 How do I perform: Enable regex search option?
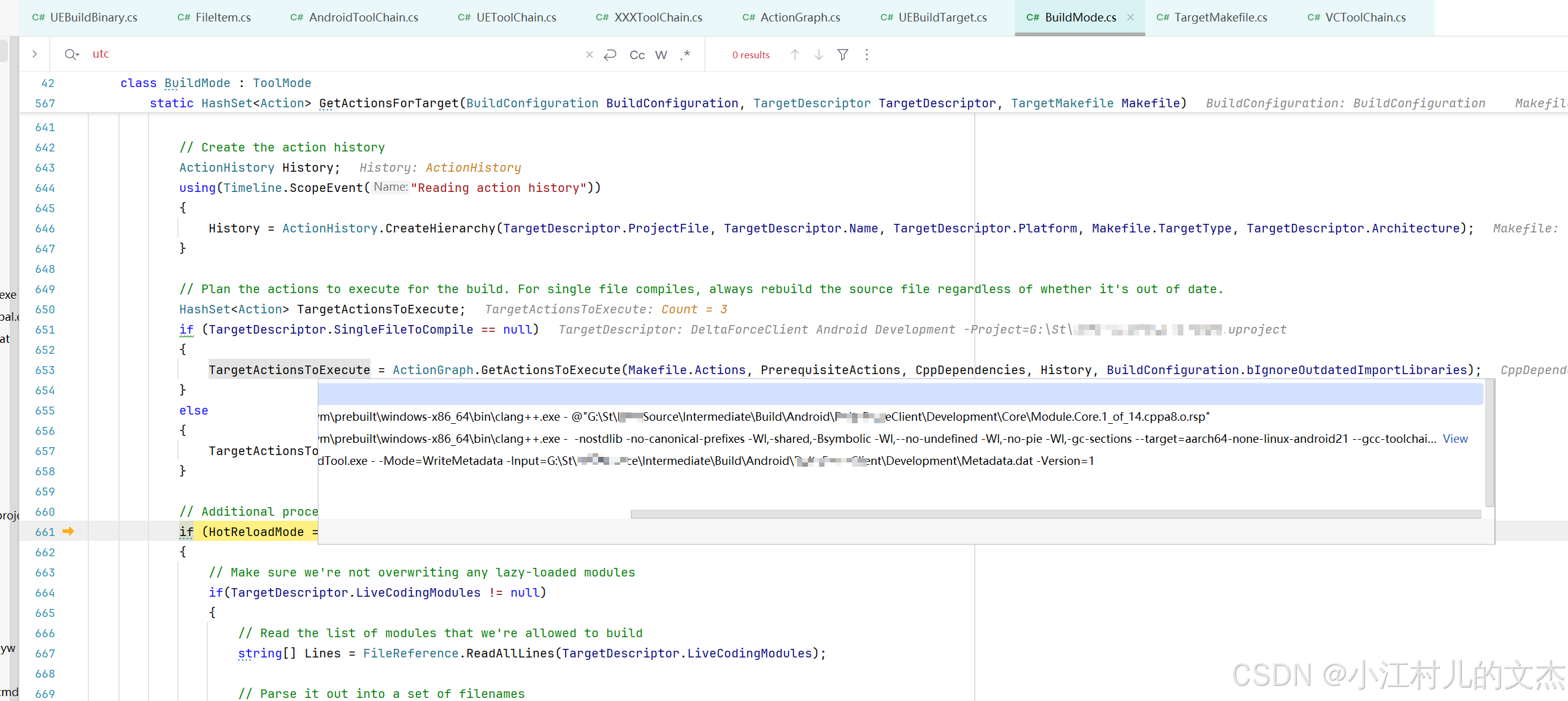[x=685, y=55]
